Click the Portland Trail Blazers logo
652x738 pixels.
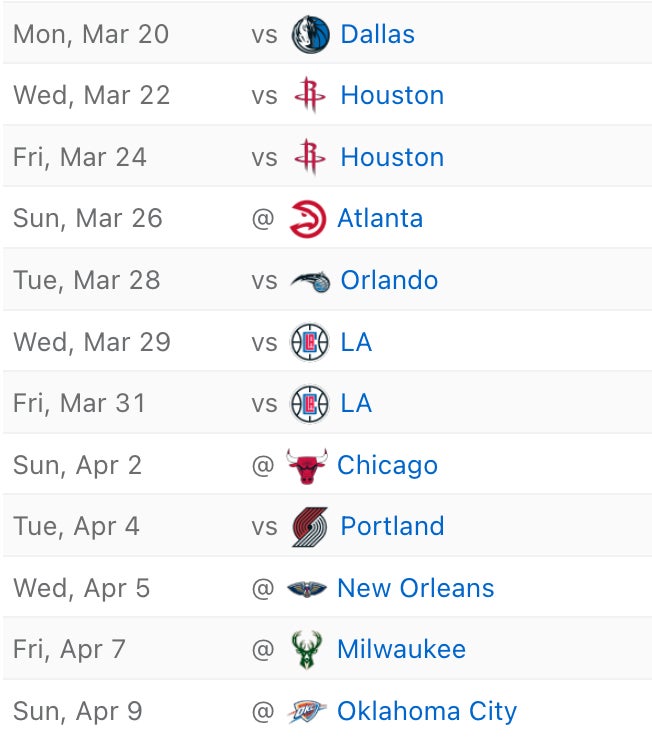tap(310, 527)
